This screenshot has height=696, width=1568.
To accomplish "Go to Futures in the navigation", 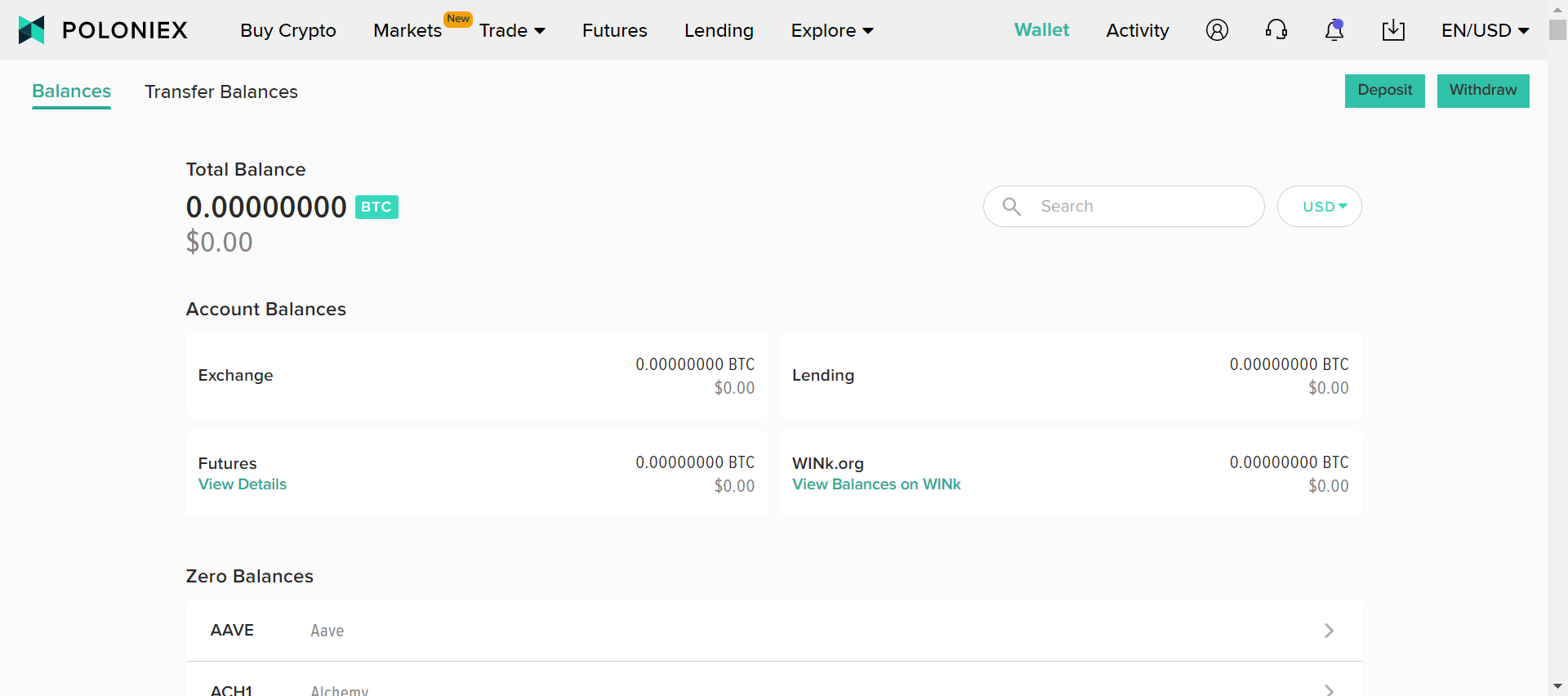I will click(614, 30).
